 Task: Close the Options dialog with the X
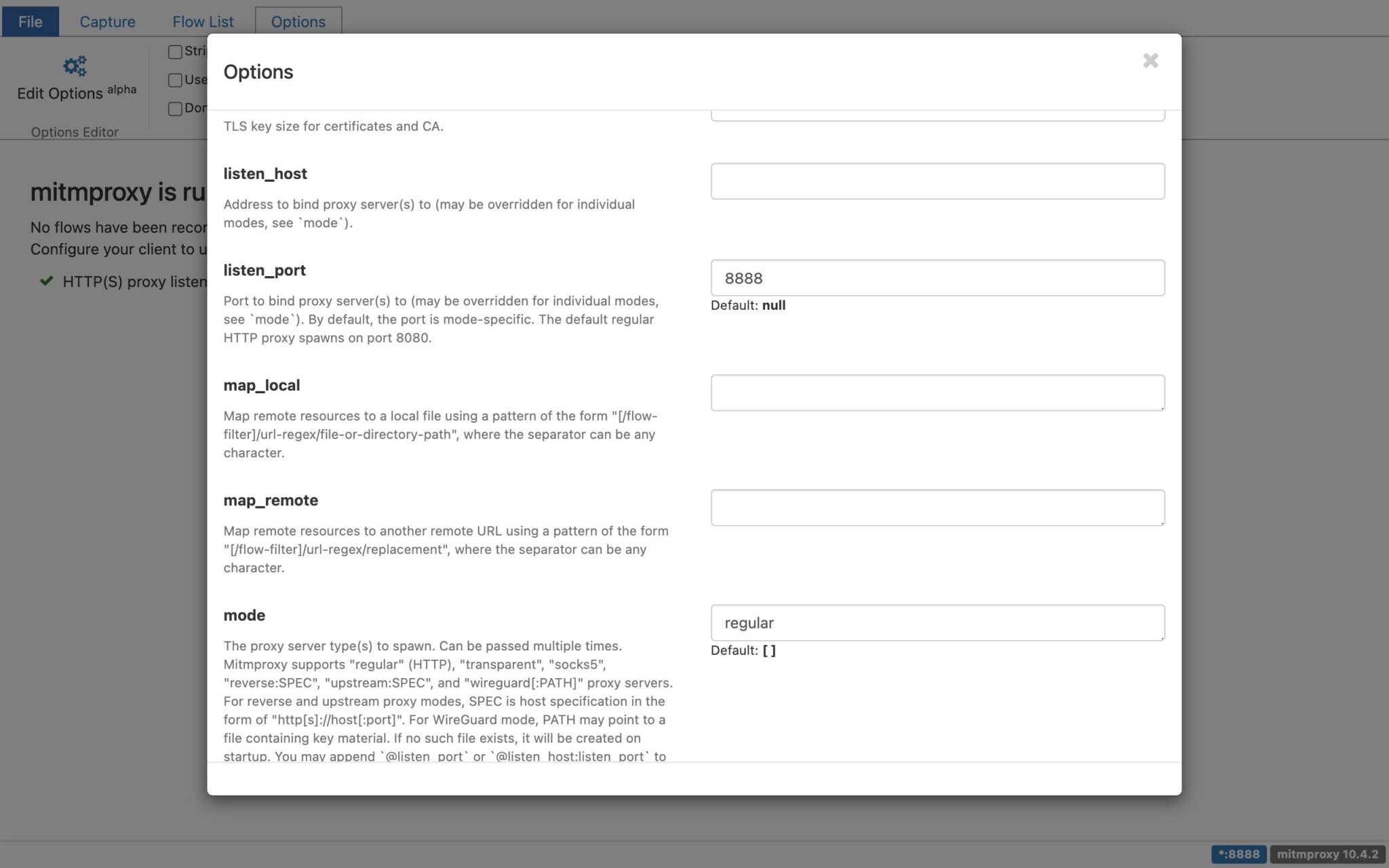(x=1150, y=61)
